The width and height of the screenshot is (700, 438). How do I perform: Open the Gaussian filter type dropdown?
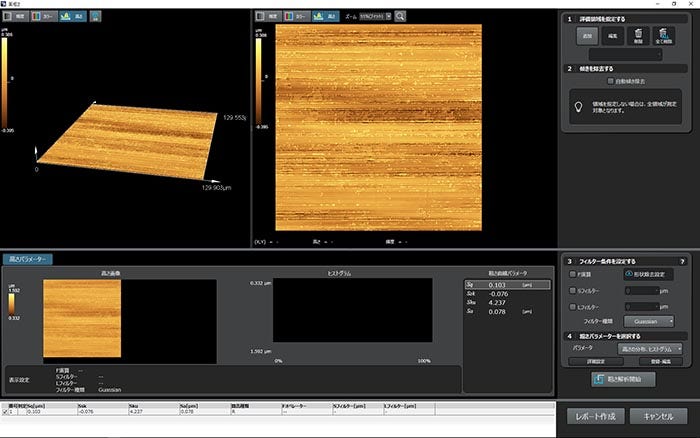coord(649,321)
